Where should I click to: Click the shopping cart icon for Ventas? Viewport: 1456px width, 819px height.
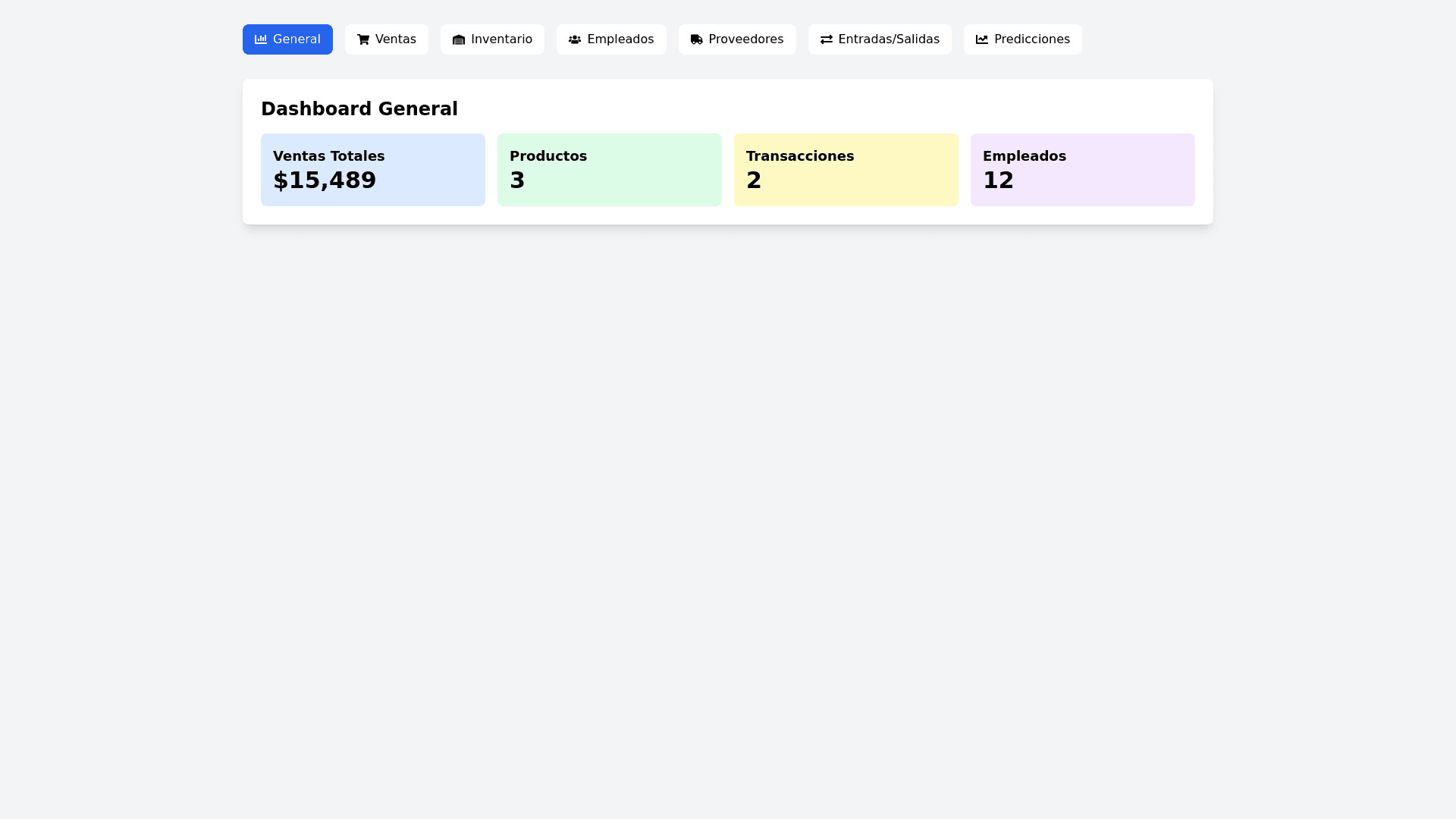[x=363, y=39]
